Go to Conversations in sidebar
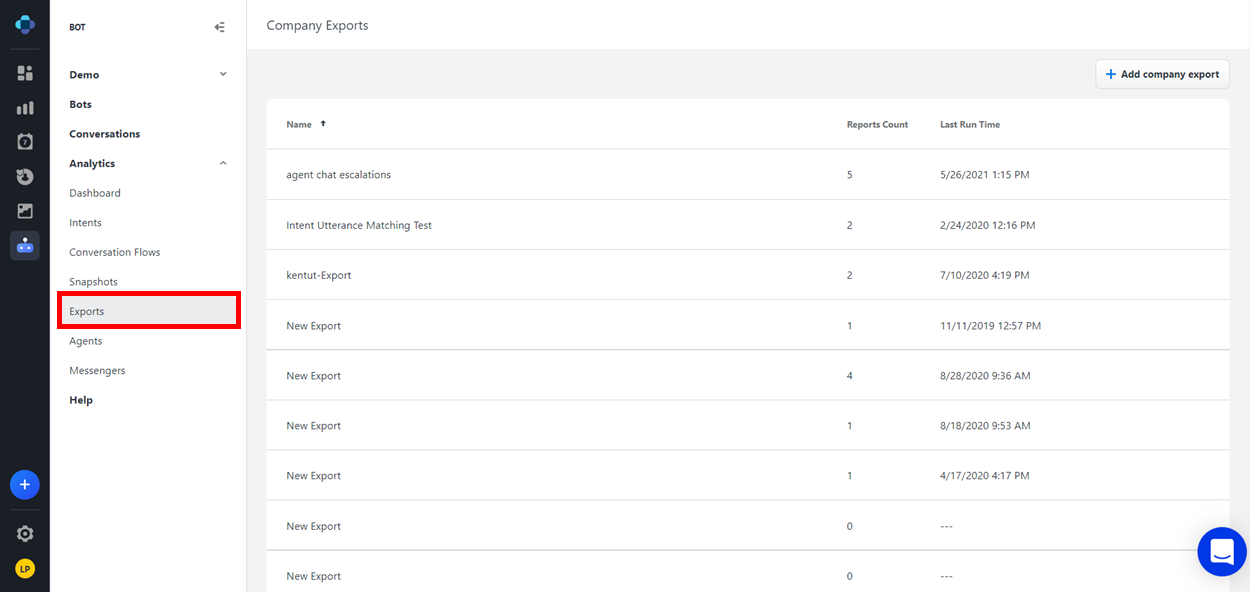 [104, 134]
